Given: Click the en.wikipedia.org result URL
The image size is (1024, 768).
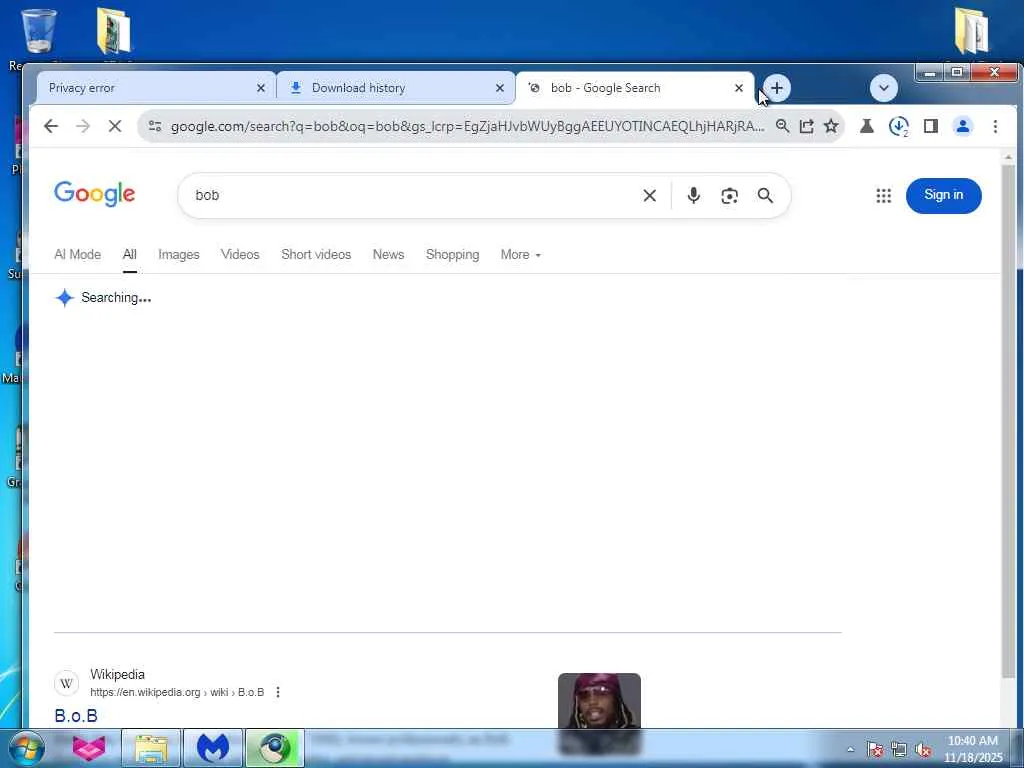Looking at the screenshot, I should point(177,692).
